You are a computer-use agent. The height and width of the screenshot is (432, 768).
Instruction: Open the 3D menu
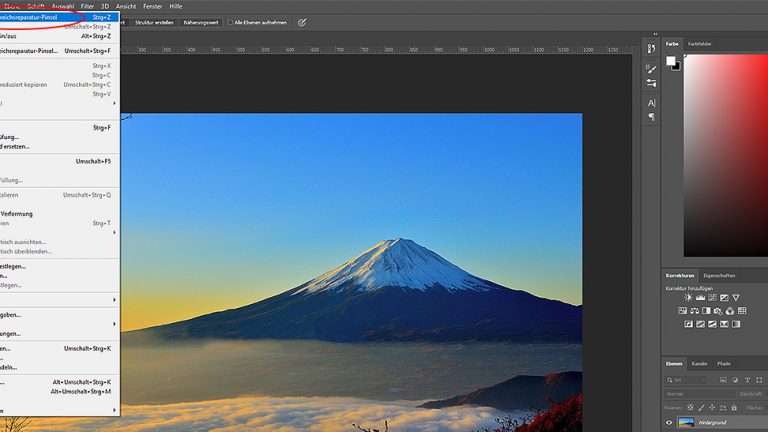(x=105, y=6)
